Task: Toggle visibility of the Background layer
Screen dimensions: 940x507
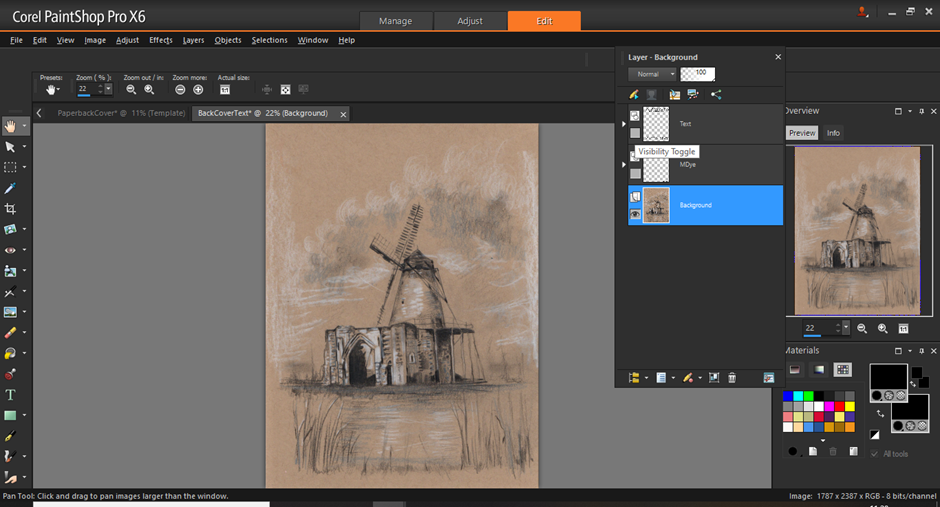Action: 635,214
